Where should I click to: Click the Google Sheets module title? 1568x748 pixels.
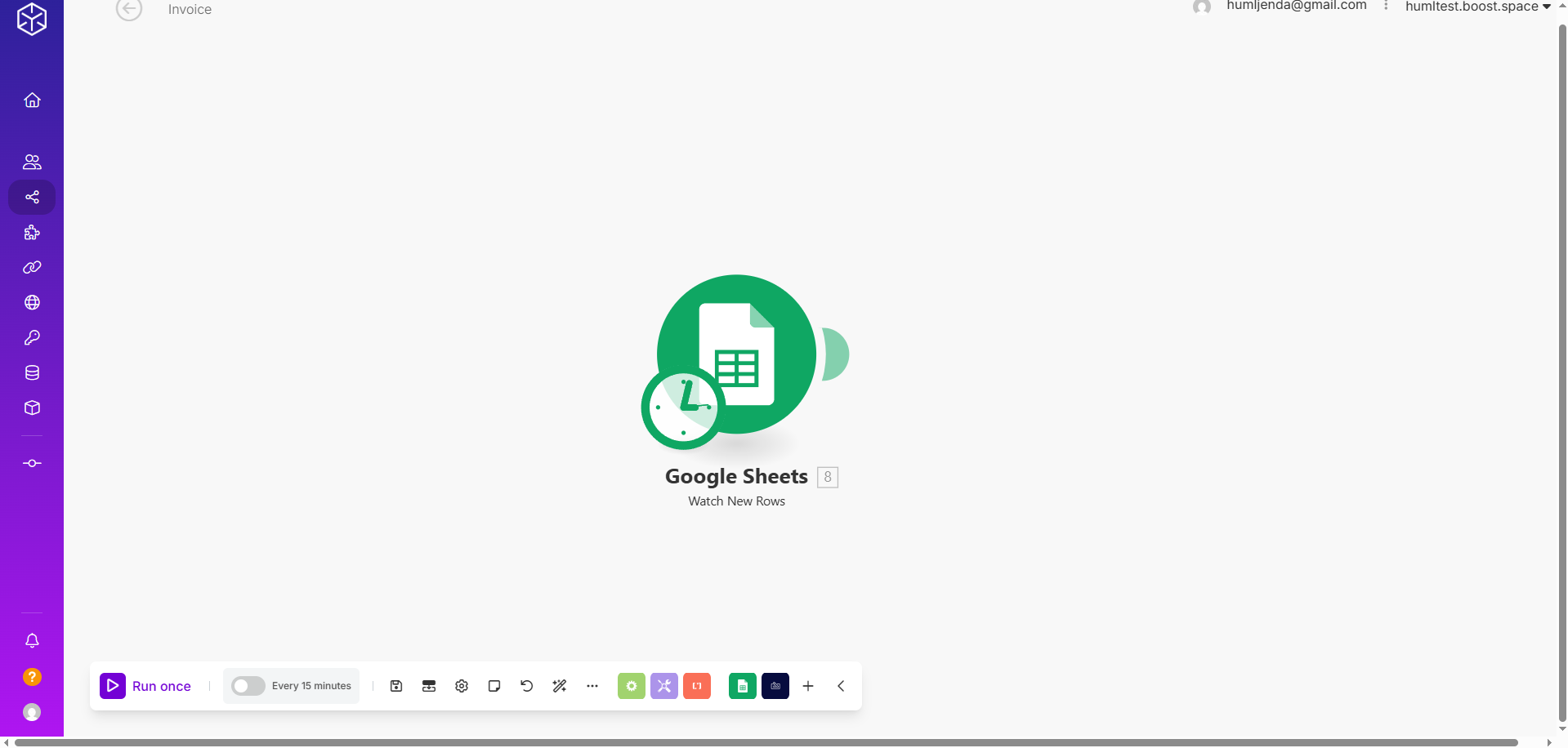[x=736, y=476]
